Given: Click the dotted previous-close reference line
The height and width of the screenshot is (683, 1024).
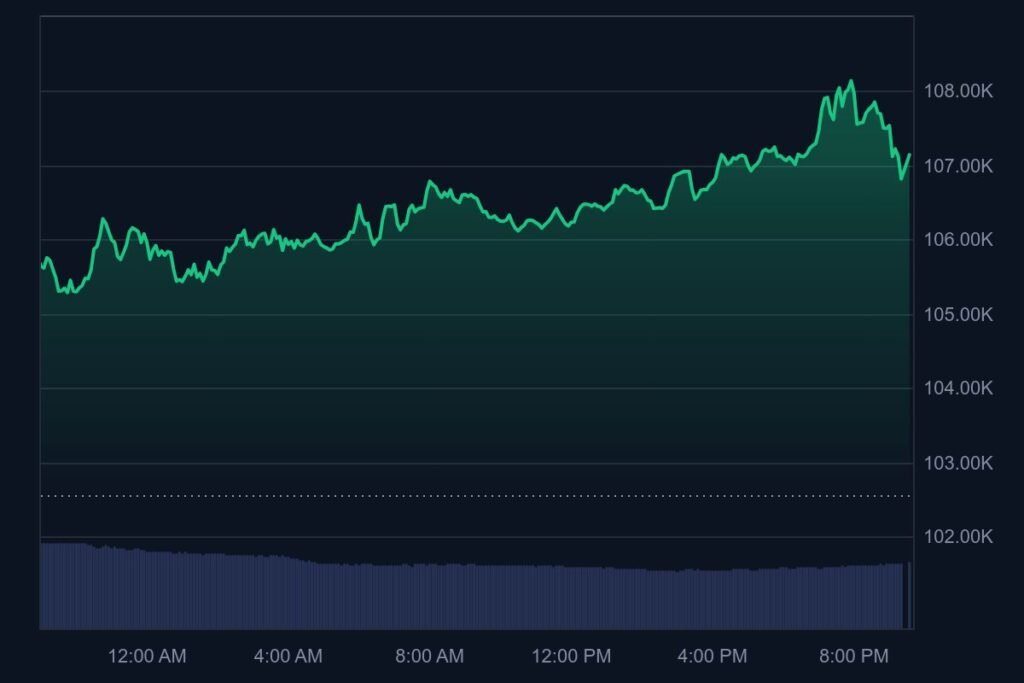Looking at the screenshot, I should tap(477, 496).
